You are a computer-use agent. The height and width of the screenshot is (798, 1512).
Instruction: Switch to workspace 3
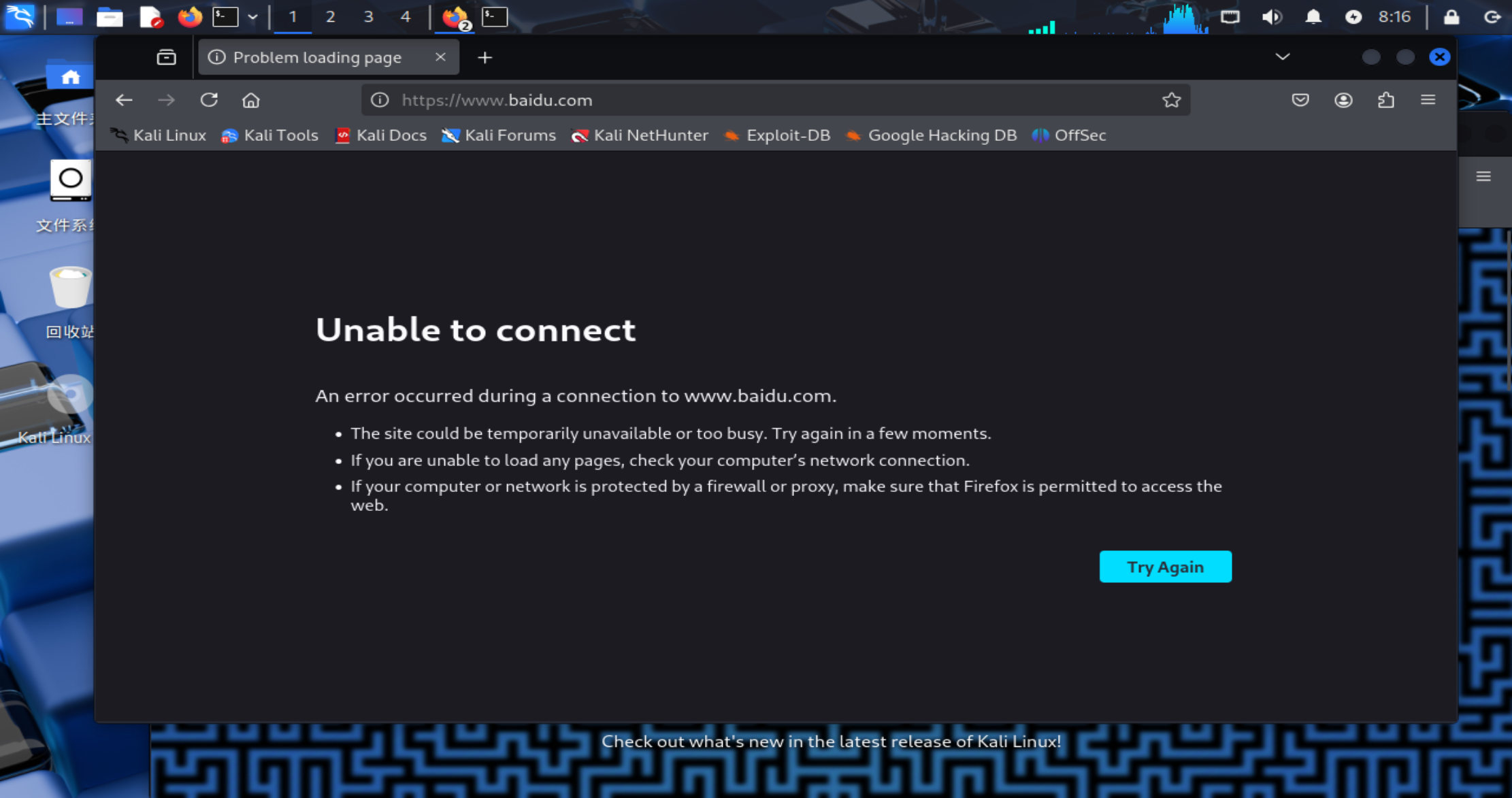tap(368, 16)
